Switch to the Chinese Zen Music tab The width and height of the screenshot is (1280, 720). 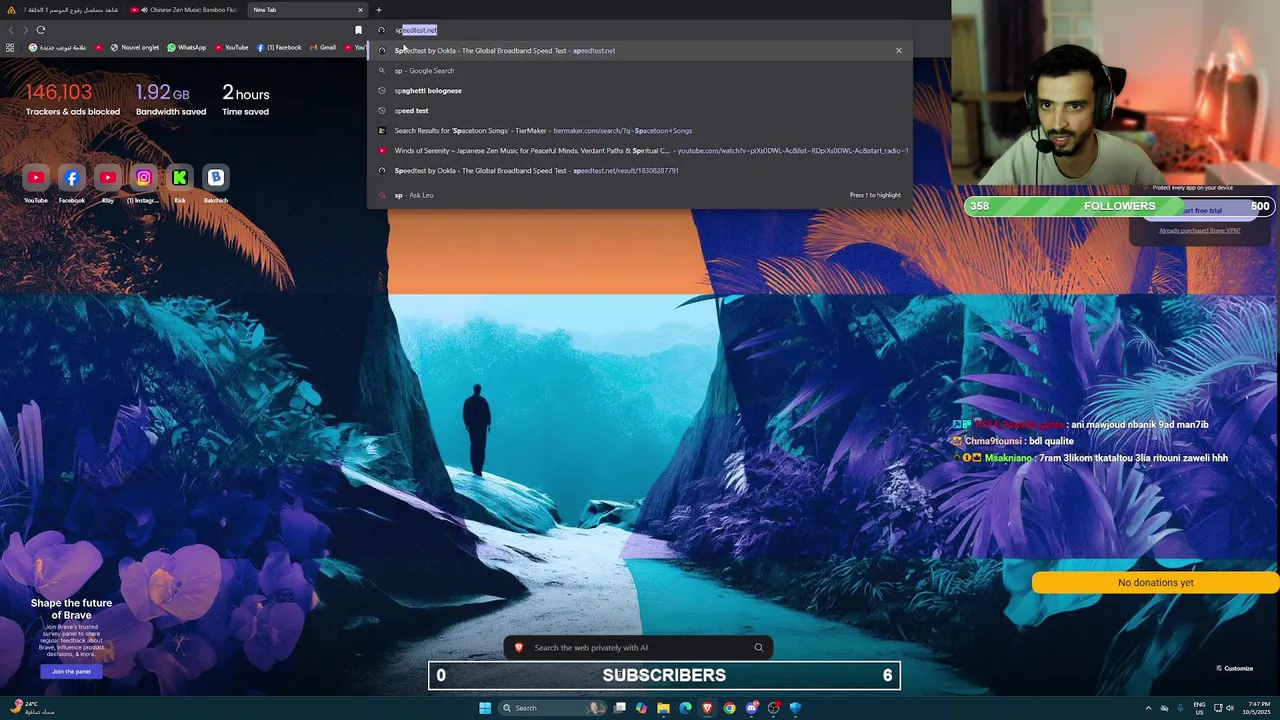click(x=185, y=10)
